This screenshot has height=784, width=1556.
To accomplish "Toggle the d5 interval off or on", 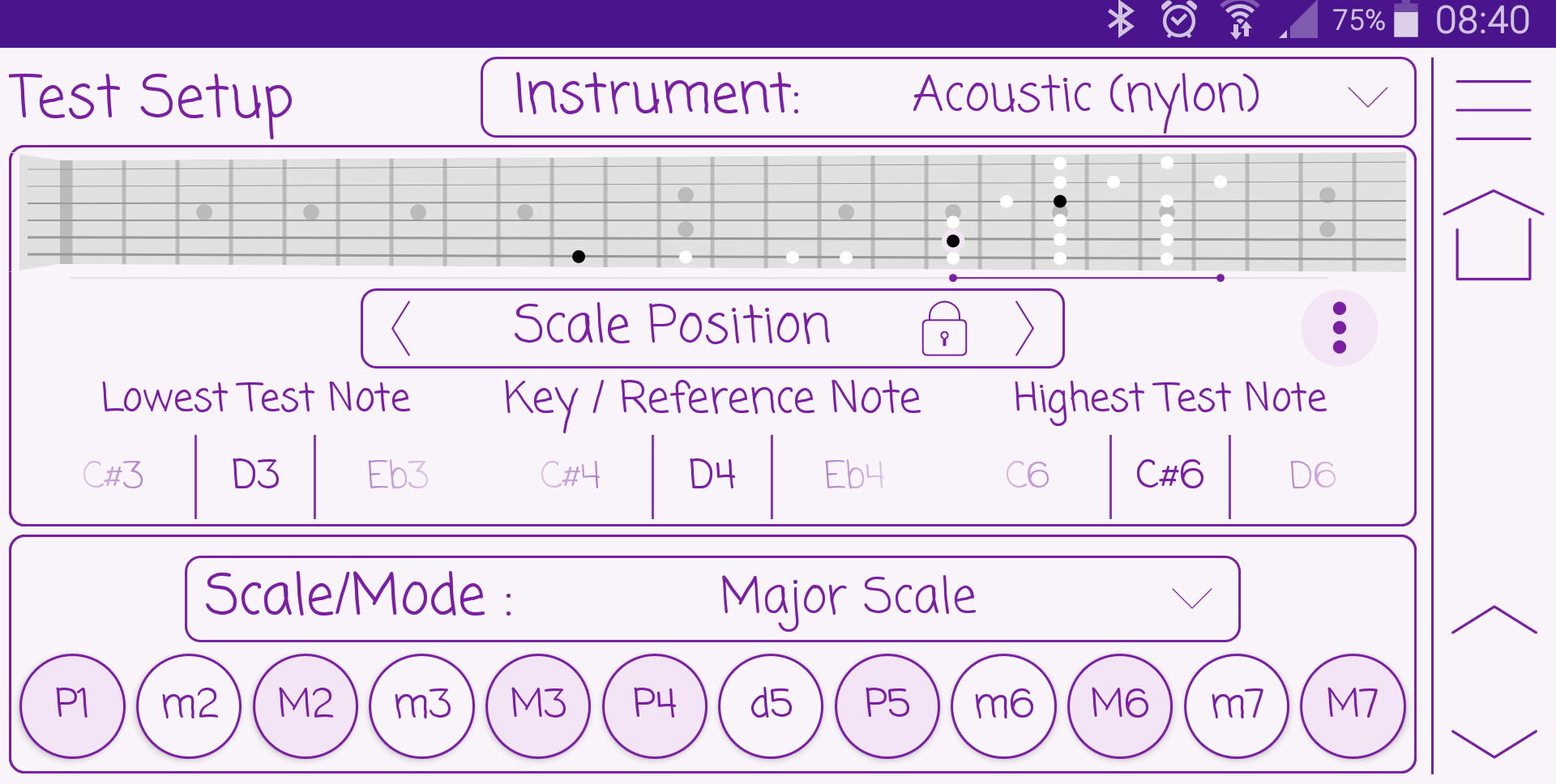I will pos(771,705).
